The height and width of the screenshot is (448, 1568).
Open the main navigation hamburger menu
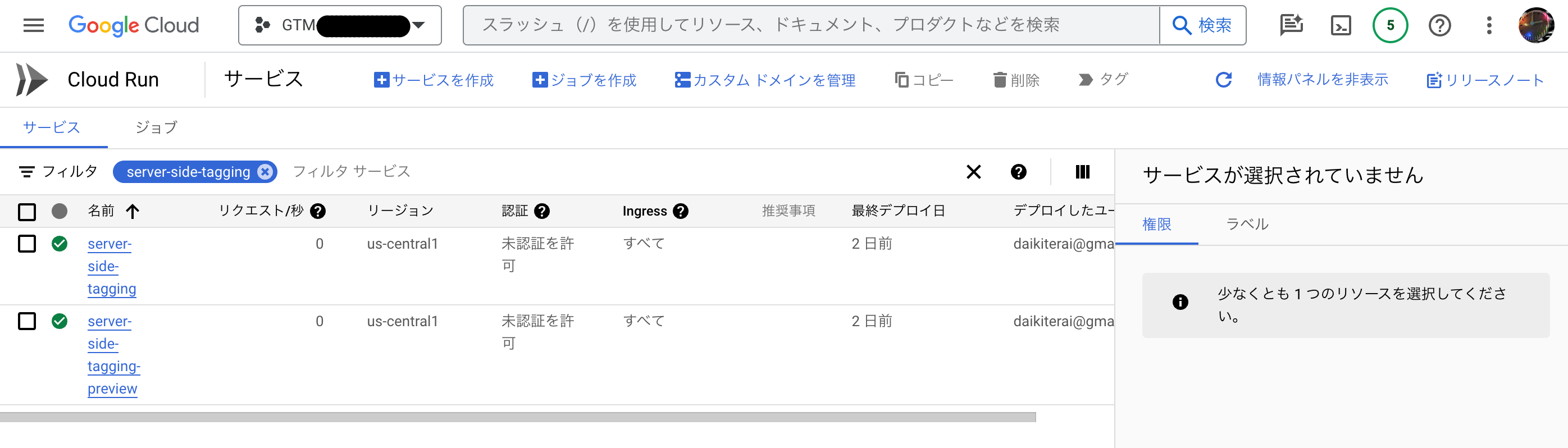[x=34, y=26]
